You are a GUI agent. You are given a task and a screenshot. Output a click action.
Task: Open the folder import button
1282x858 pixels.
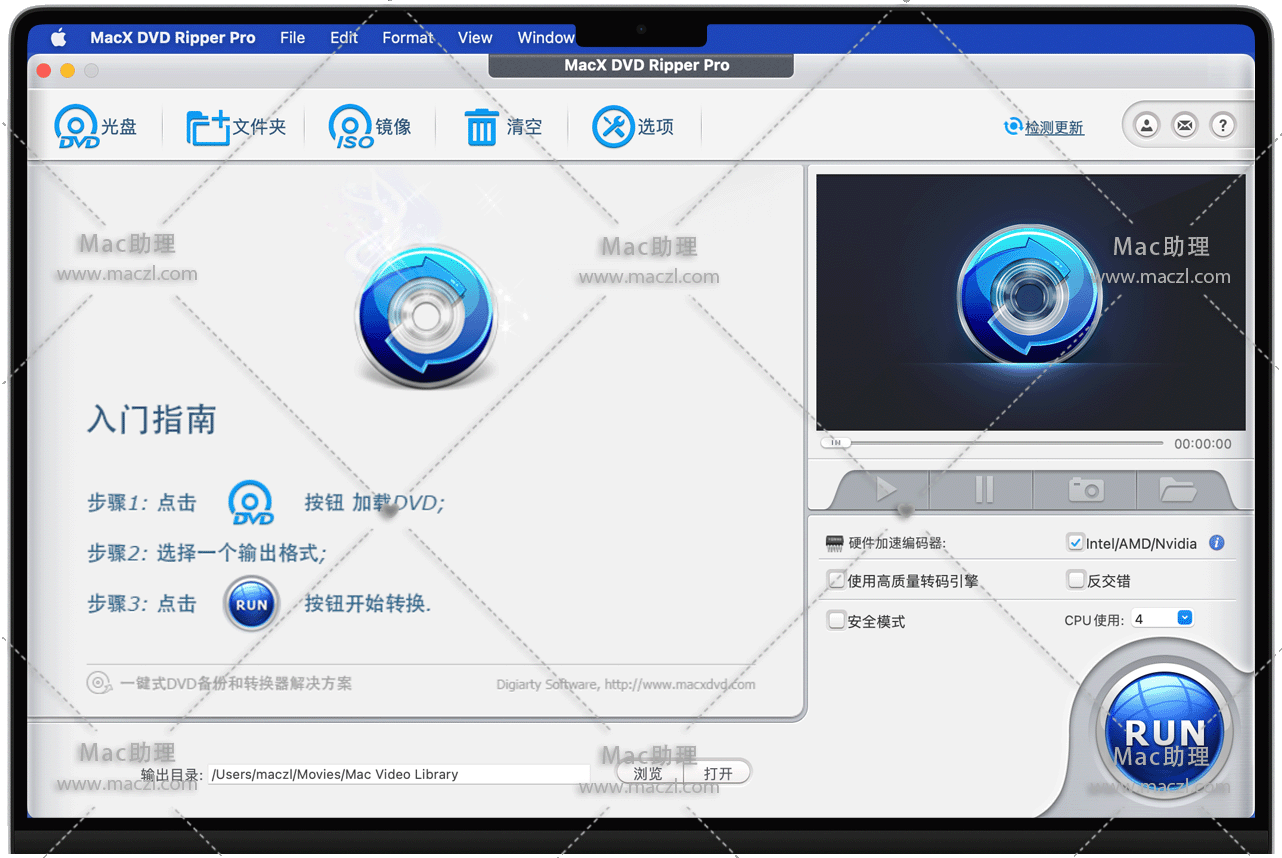tap(208, 127)
